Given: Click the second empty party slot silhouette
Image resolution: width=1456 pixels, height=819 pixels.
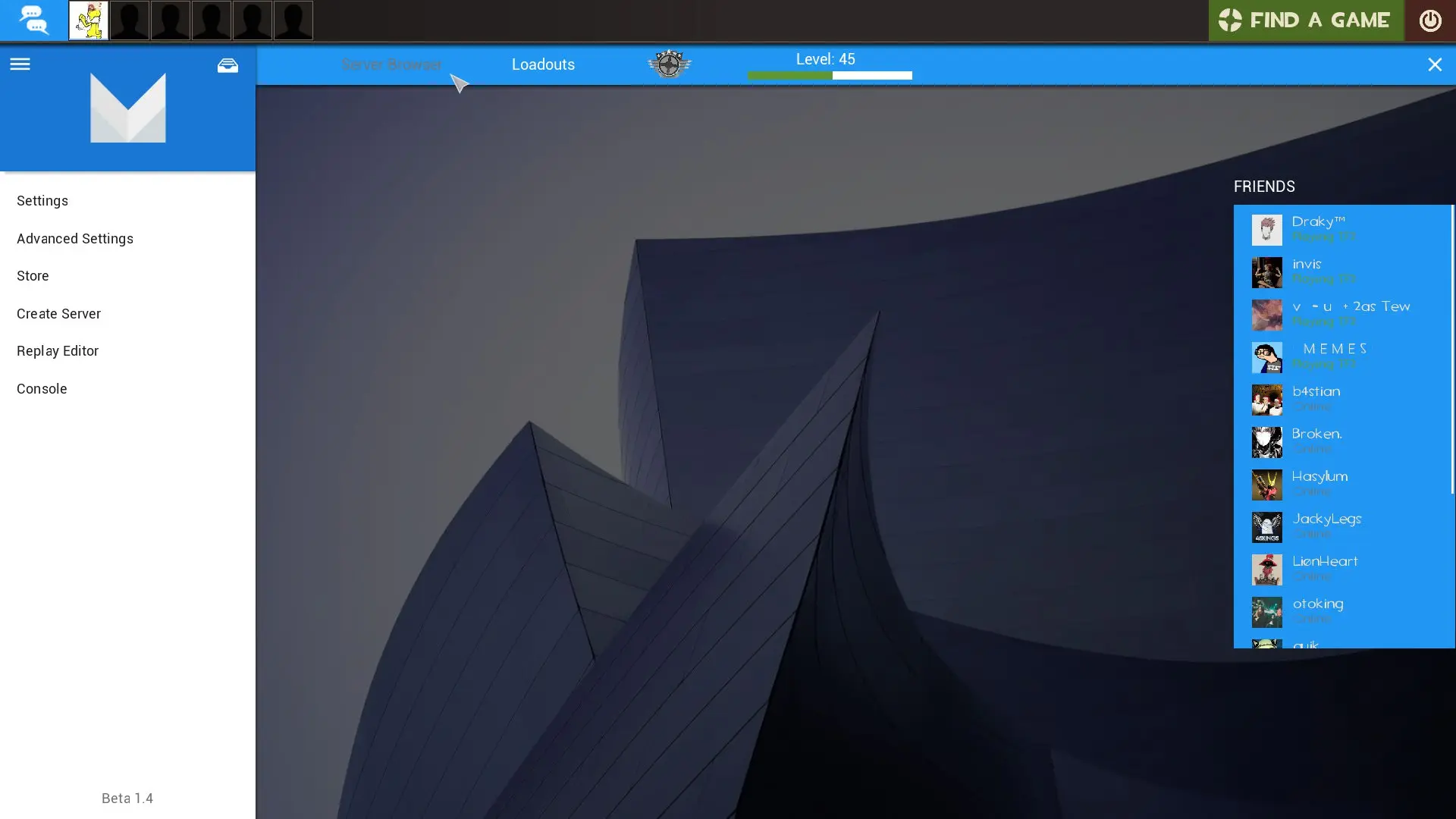Looking at the screenshot, I should [170, 20].
